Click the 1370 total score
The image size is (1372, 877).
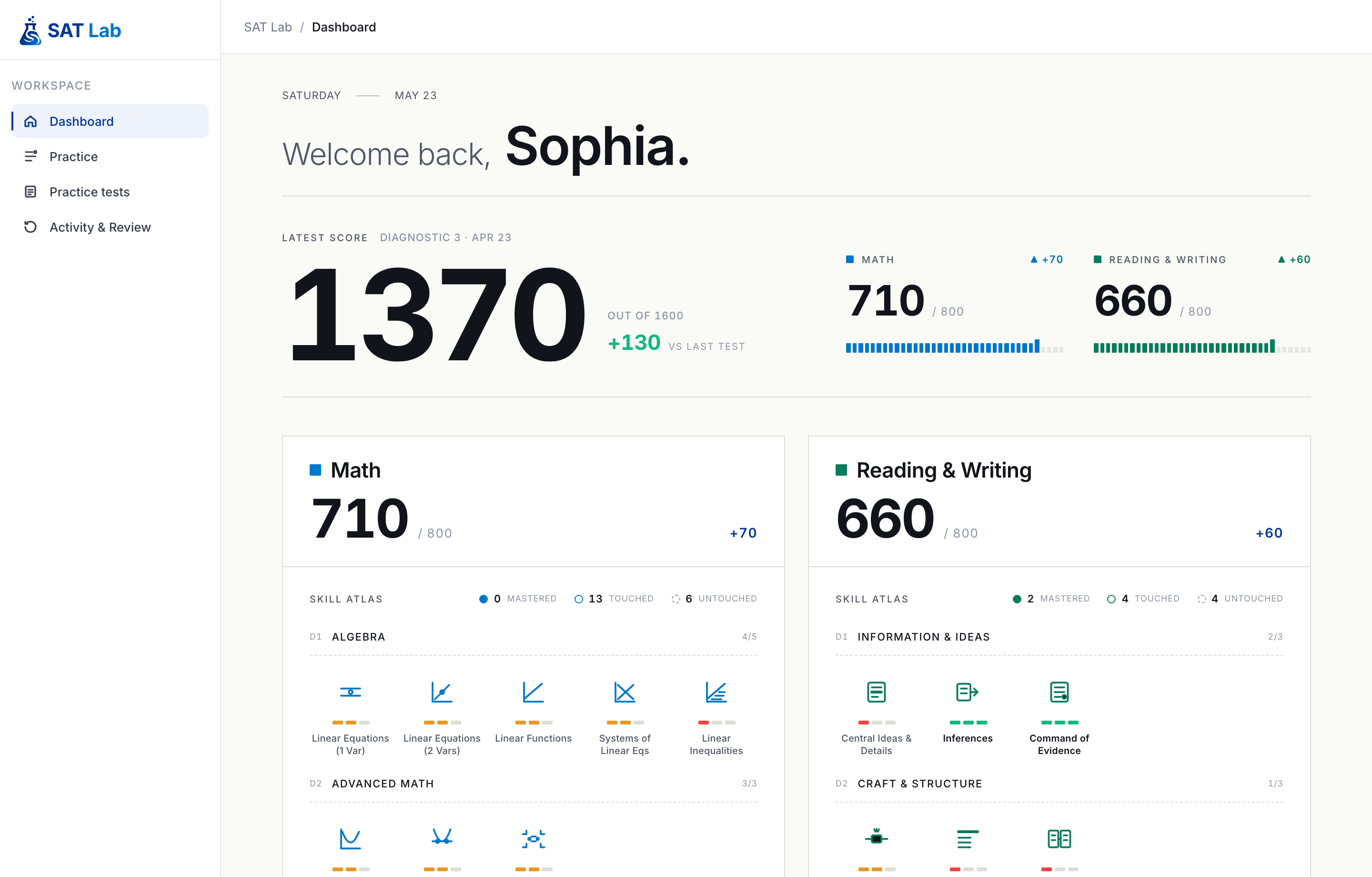pyautogui.click(x=438, y=314)
